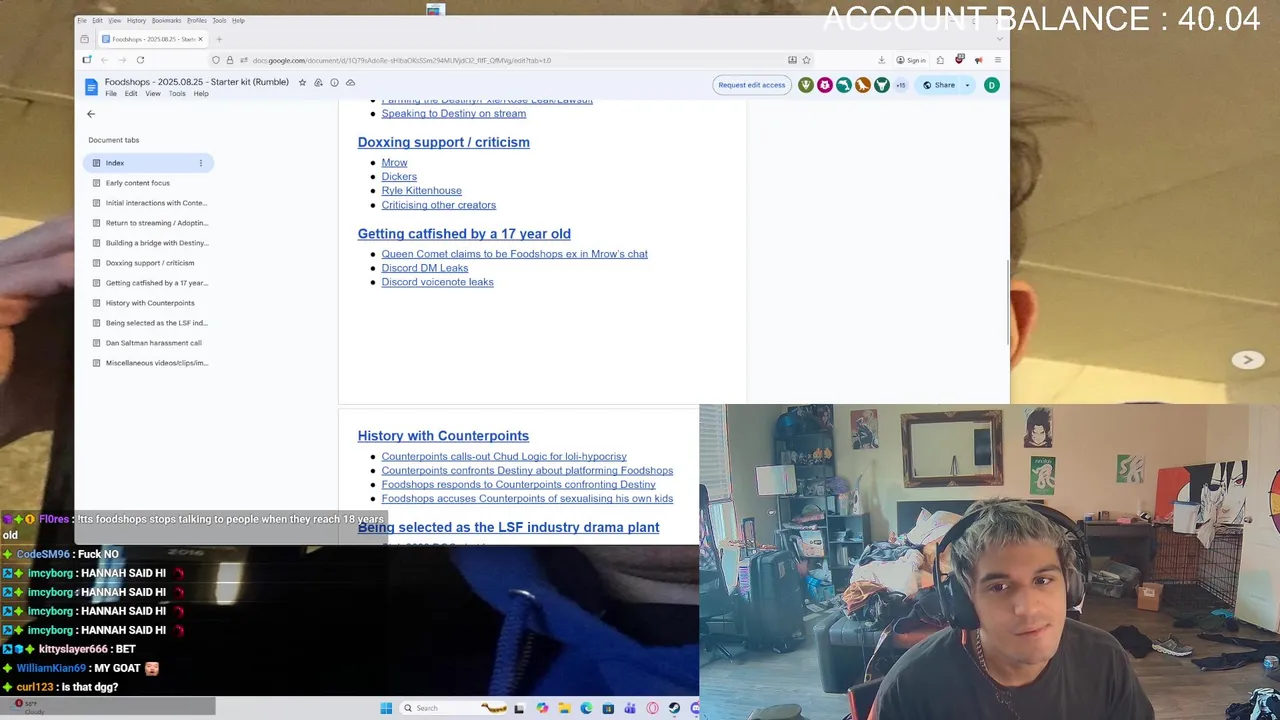Click Request edit access button
Image resolution: width=1280 pixels, height=720 pixels.
(751, 85)
